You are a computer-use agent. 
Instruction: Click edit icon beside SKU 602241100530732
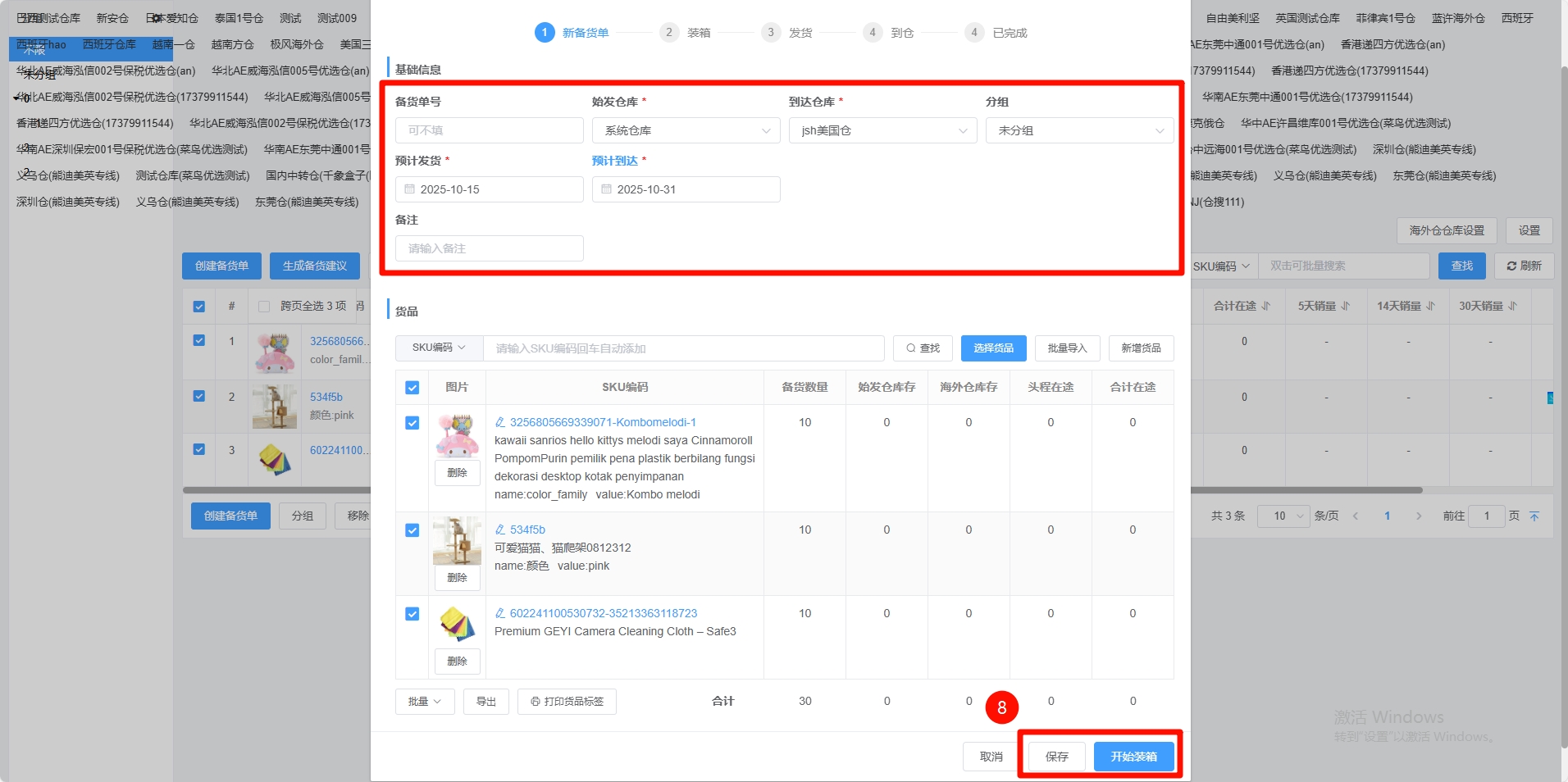pyautogui.click(x=500, y=613)
